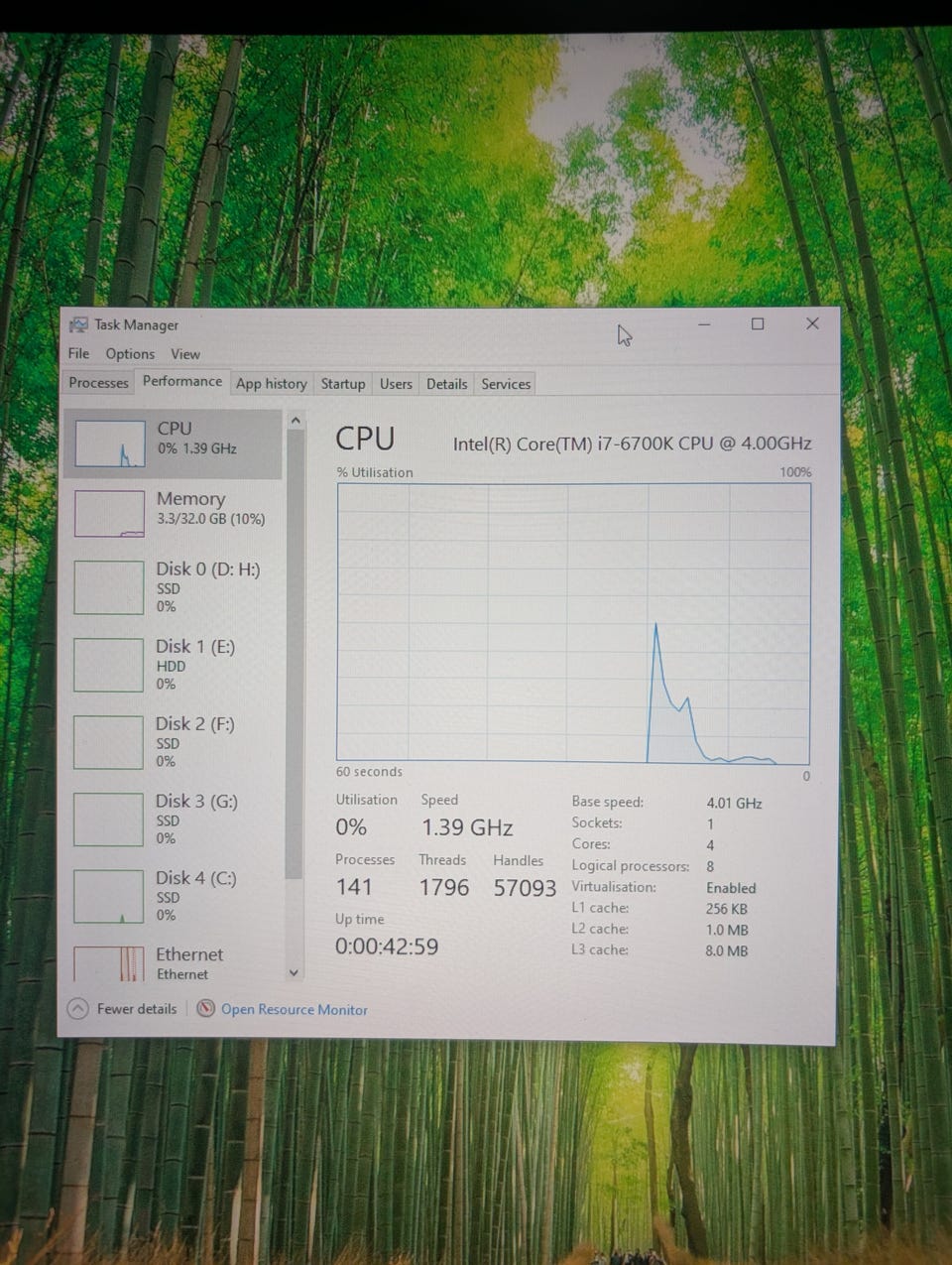Screen dimensions: 952x1265
Task: Click the sidebar scrollbar thumb
Action: point(294,655)
